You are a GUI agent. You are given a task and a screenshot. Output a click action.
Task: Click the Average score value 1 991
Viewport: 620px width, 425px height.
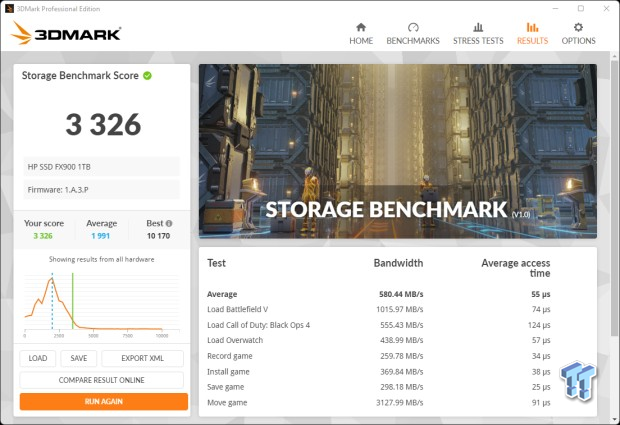[x=100, y=236]
